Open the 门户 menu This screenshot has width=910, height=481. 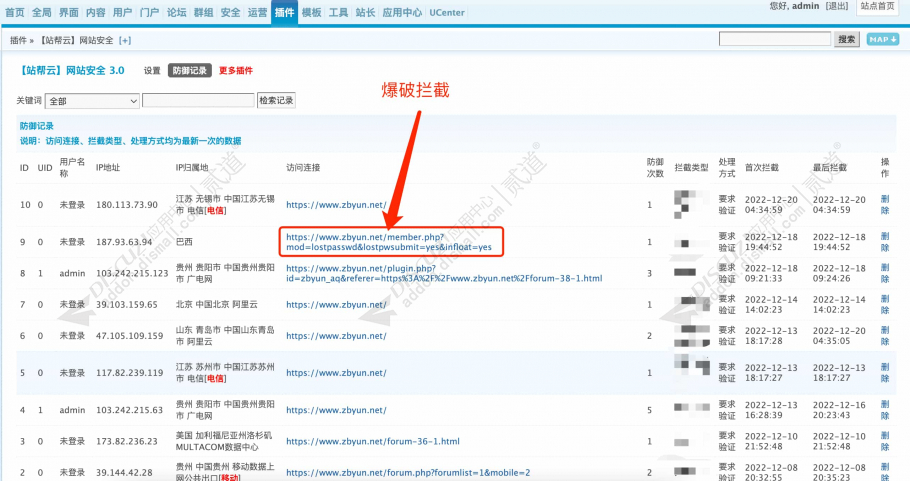[x=150, y=12]
